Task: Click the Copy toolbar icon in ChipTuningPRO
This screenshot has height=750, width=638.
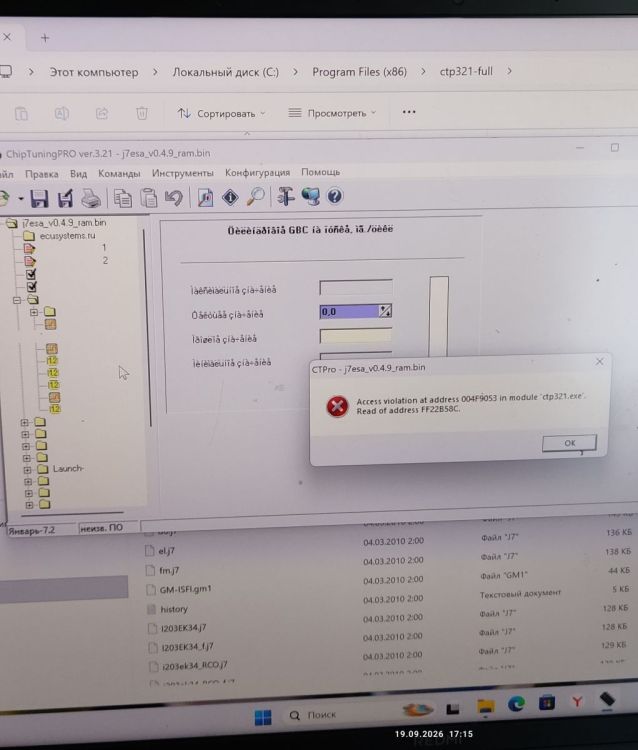Action: tap(122, 198)
